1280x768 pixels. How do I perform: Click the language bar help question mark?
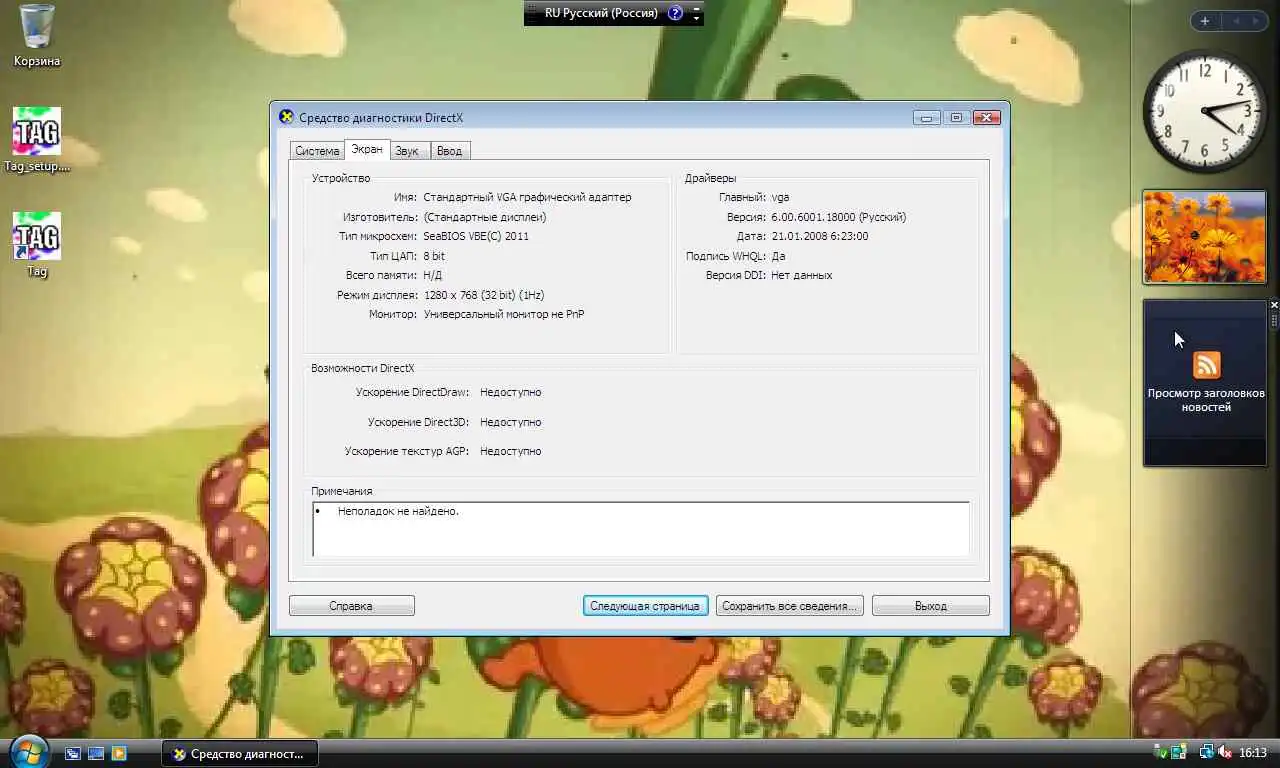tap(675, 13)
